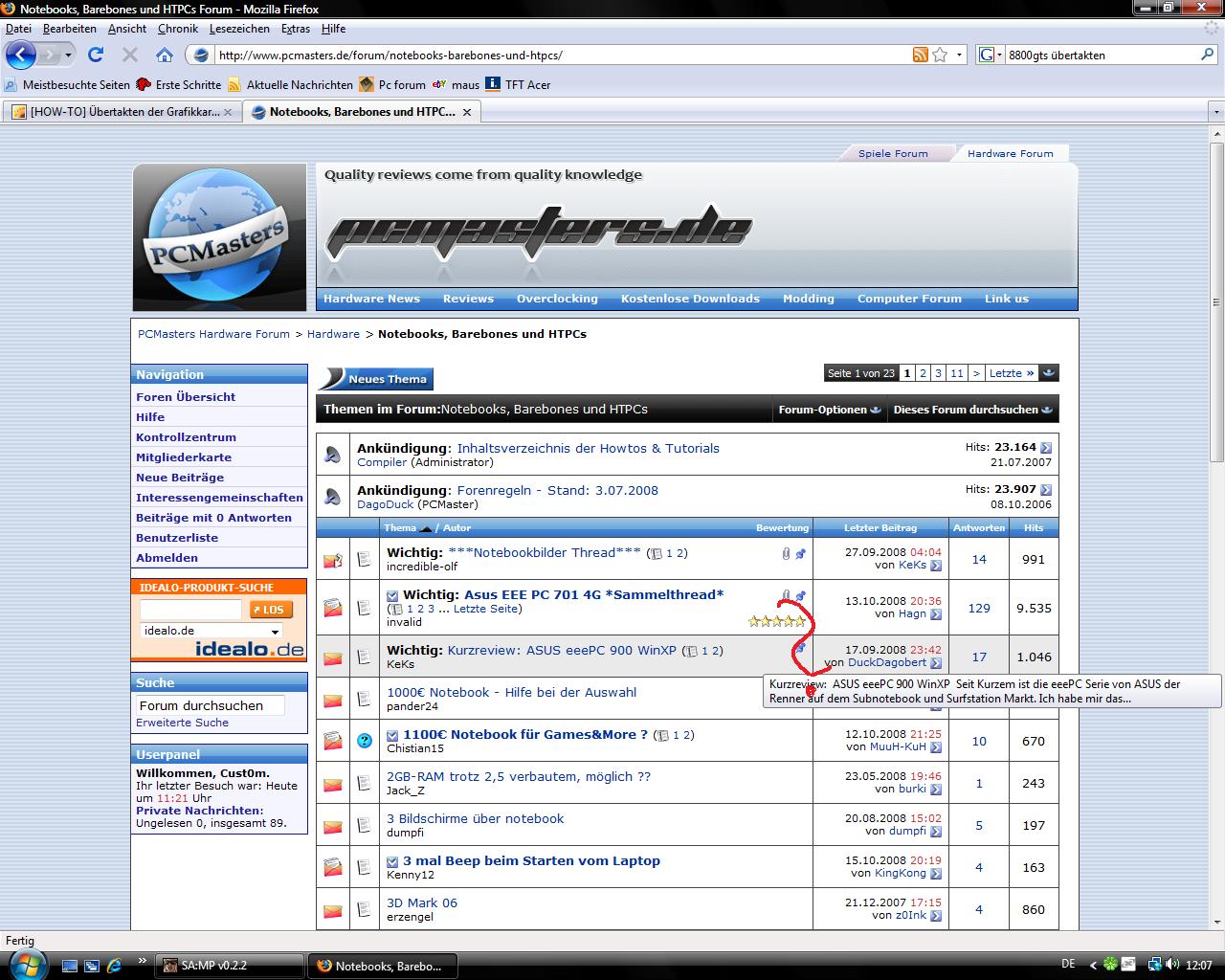
Task: Open the idealo.de shop selection dropdown
Action: click(275, 632)
